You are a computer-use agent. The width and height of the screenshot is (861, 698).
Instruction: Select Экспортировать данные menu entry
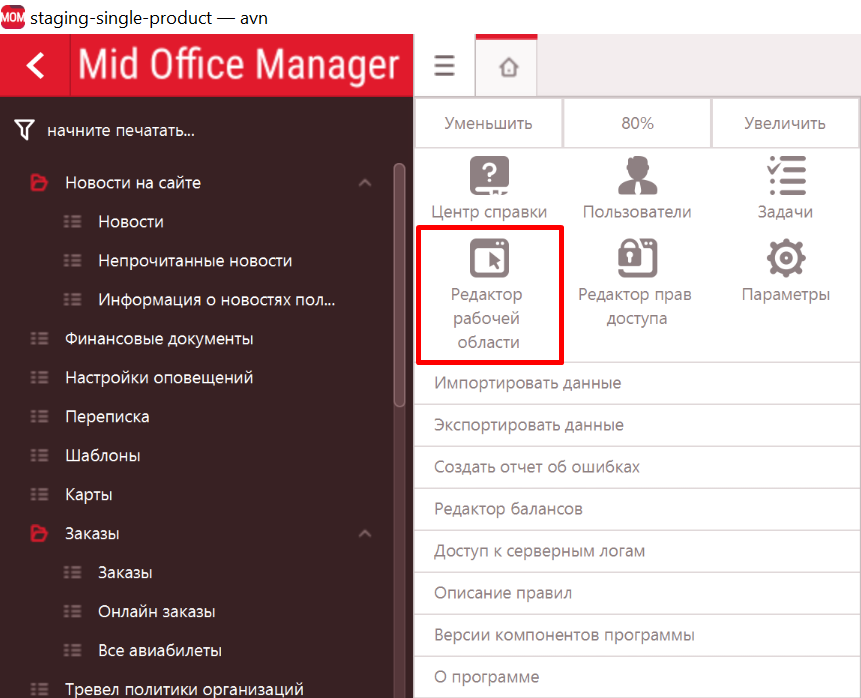pos(528,425)
